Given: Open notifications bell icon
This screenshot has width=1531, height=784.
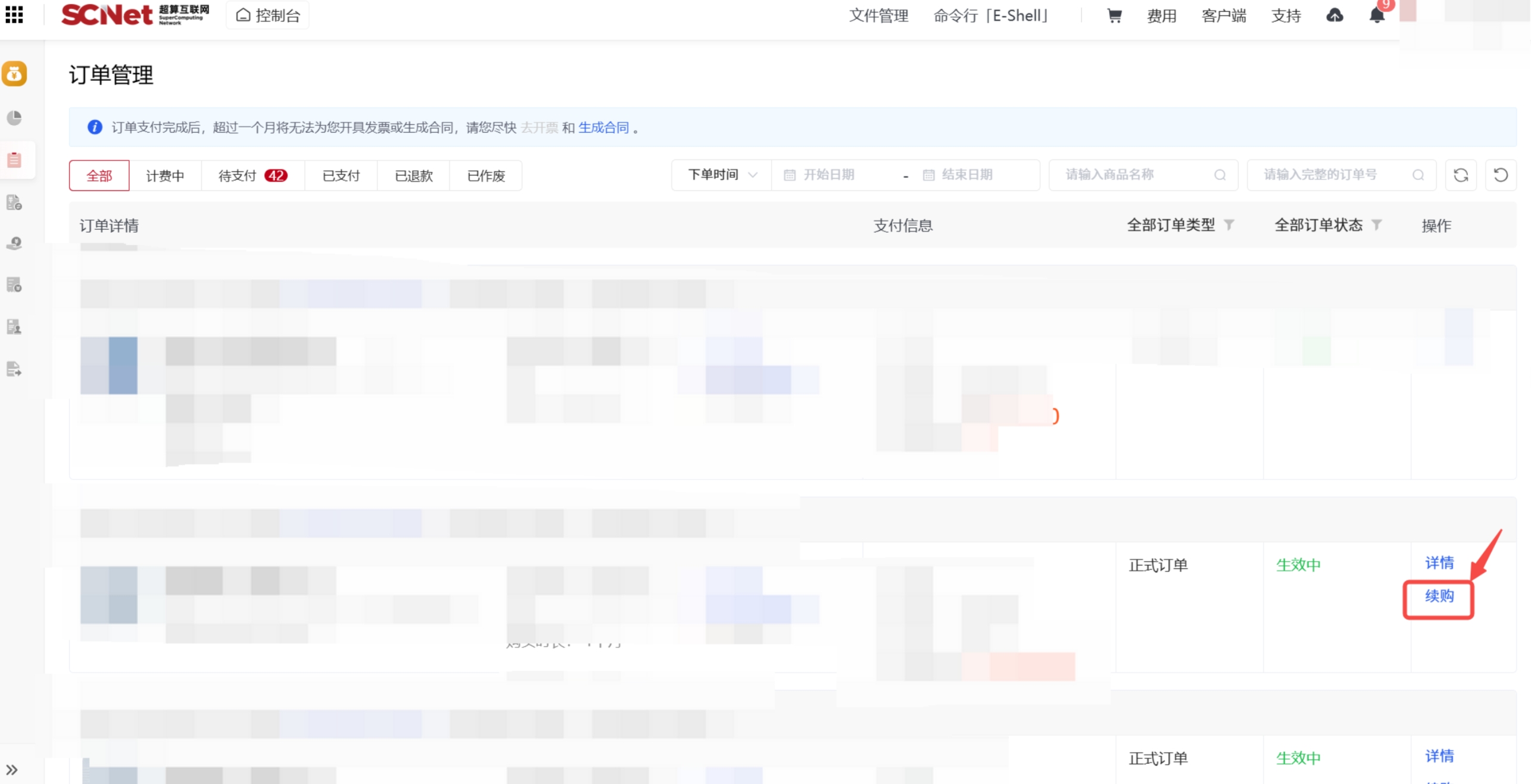Looking at the screenshot, I should click(1376, 15).
